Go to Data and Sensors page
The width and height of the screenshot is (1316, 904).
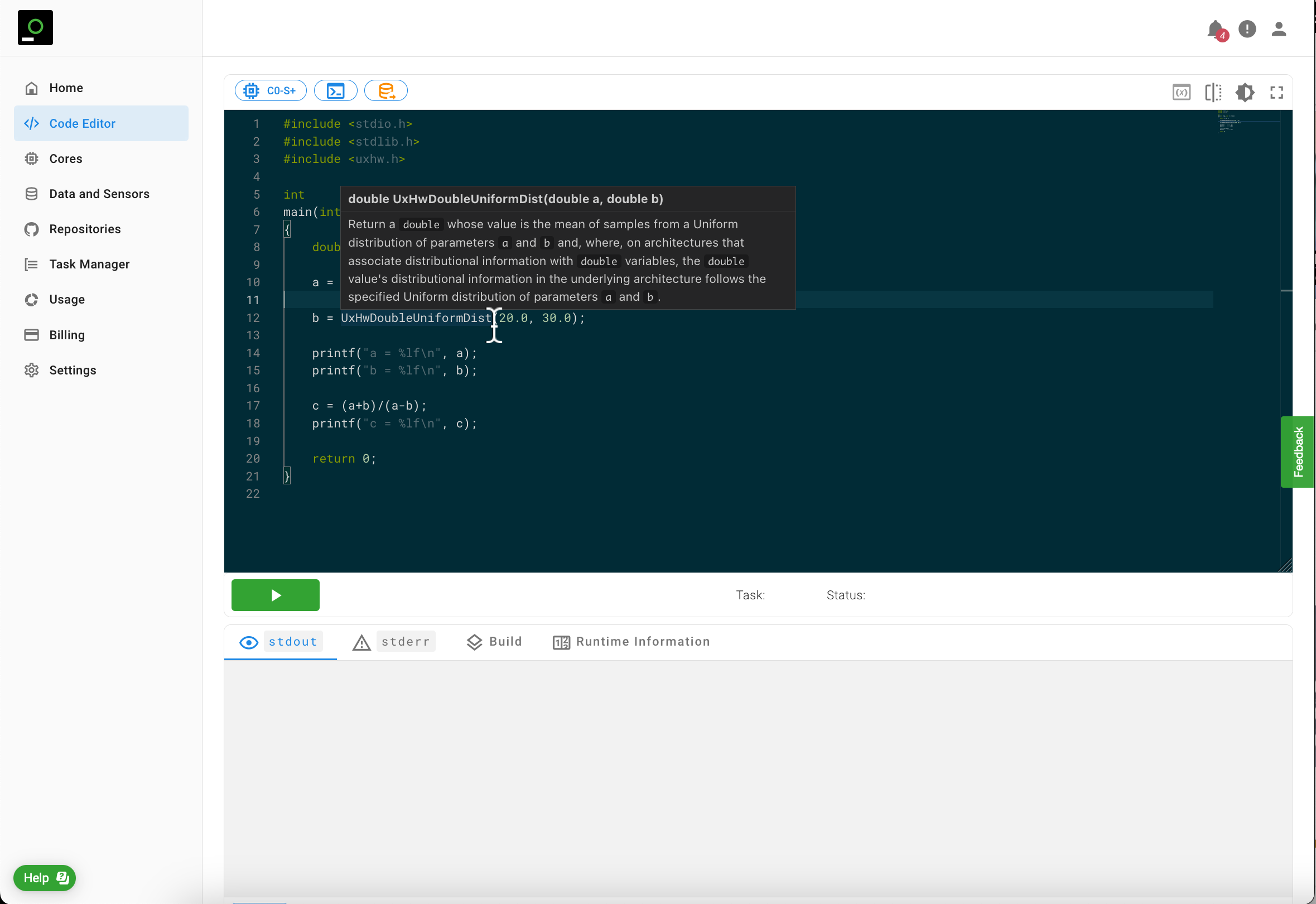99,194
